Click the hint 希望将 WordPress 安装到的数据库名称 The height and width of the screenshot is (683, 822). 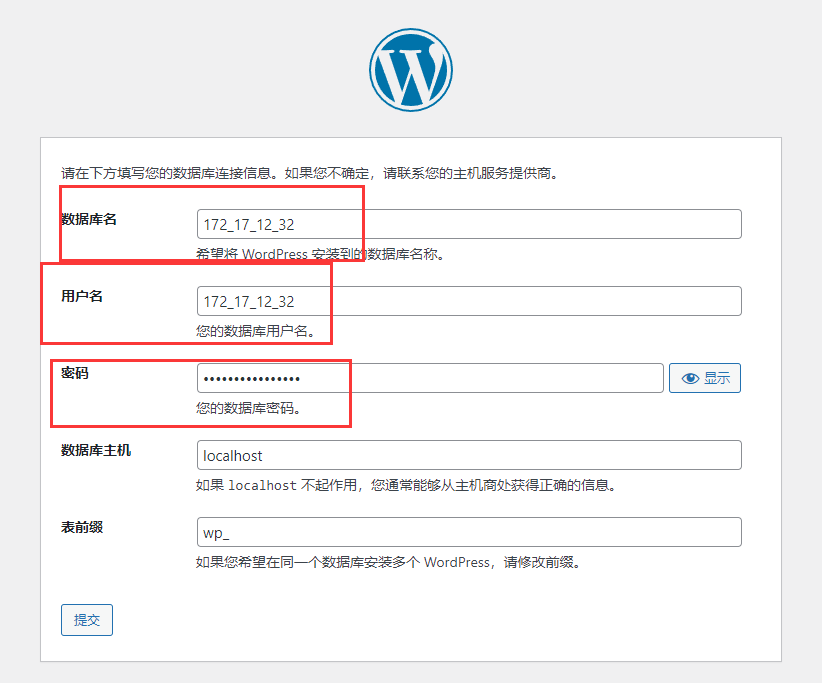click(320, 254)
